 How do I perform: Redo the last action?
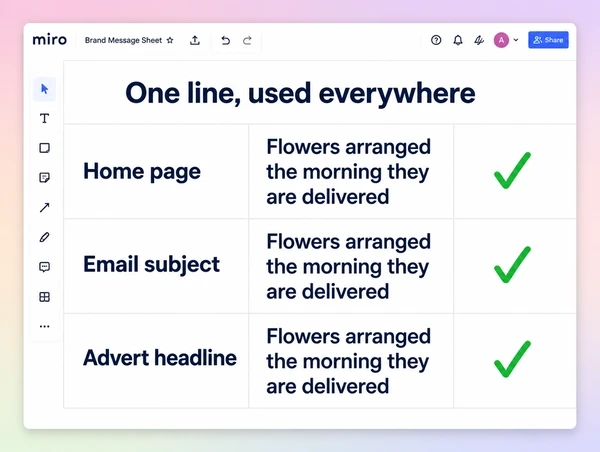[x=248, y=40]
